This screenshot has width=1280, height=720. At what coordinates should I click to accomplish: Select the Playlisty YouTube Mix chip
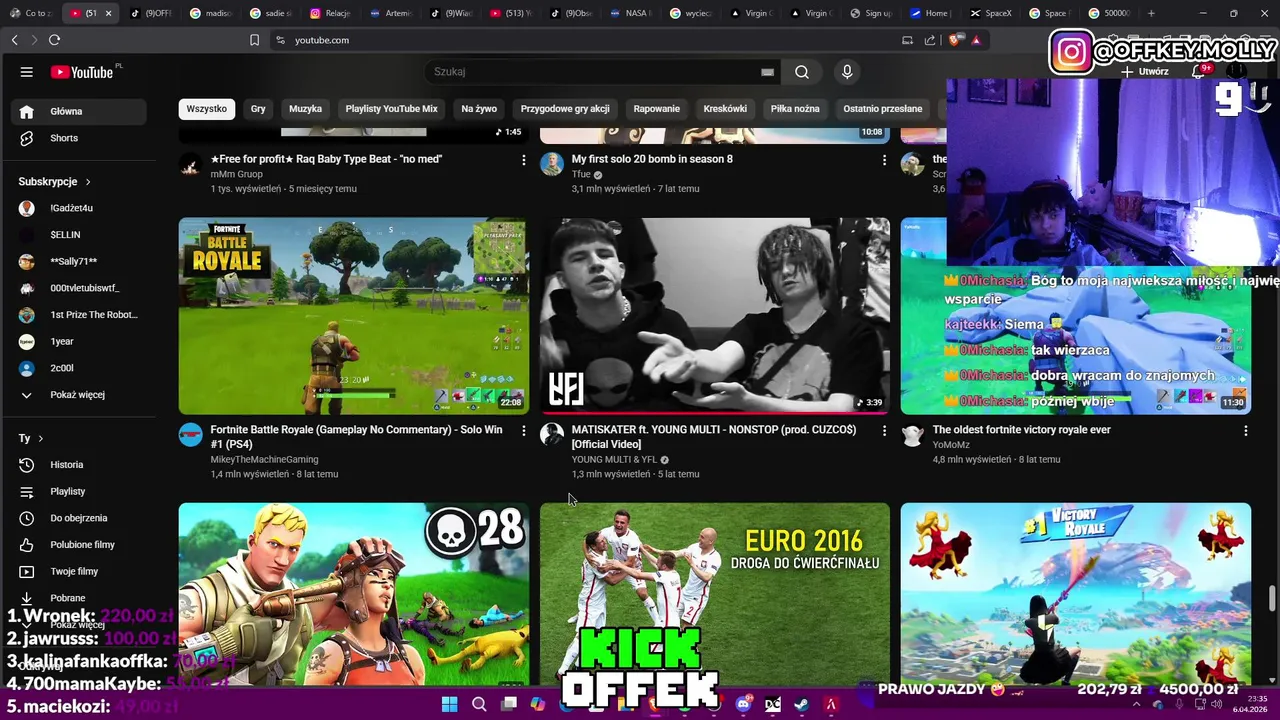[x=391, y=109]
